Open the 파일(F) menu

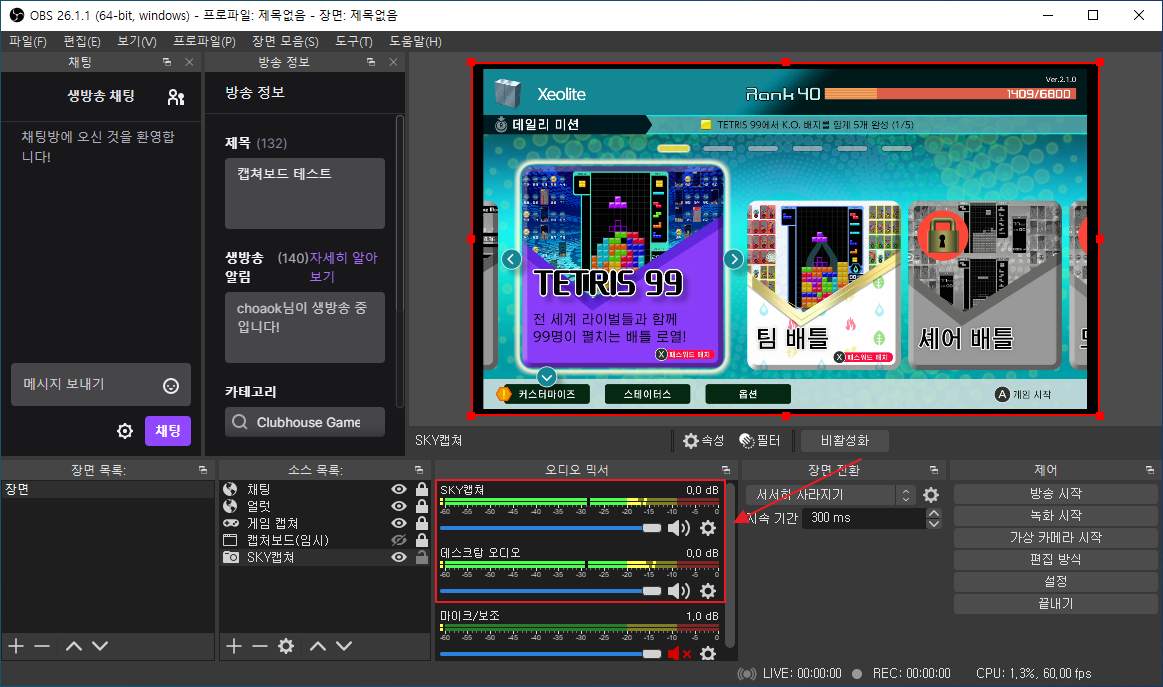click(x=27, y=42)
